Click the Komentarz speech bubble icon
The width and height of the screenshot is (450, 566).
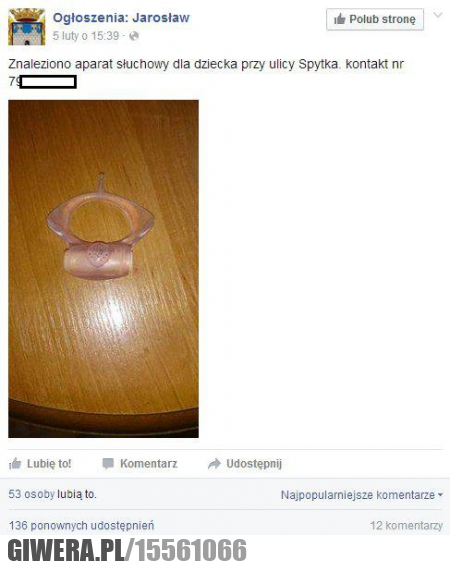pyautogui.click(x=108, y=463)
